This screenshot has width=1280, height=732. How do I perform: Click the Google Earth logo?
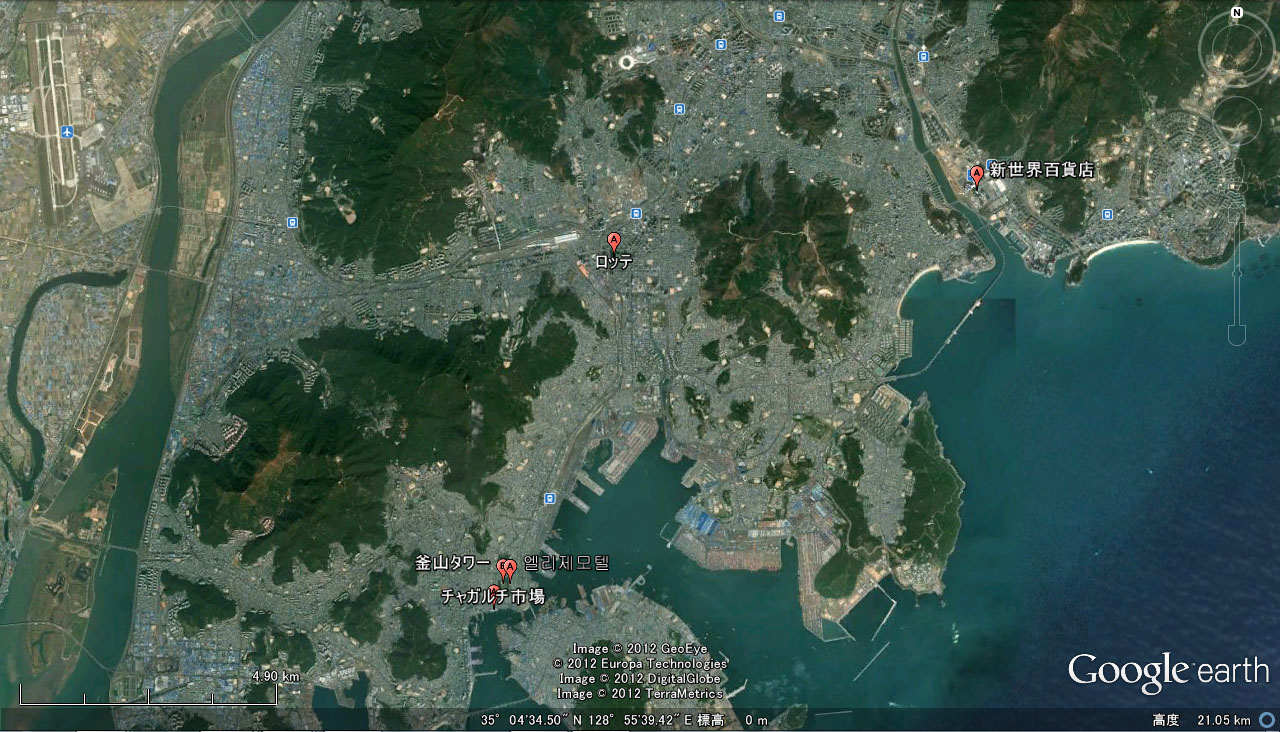(x=1168, y=671)
